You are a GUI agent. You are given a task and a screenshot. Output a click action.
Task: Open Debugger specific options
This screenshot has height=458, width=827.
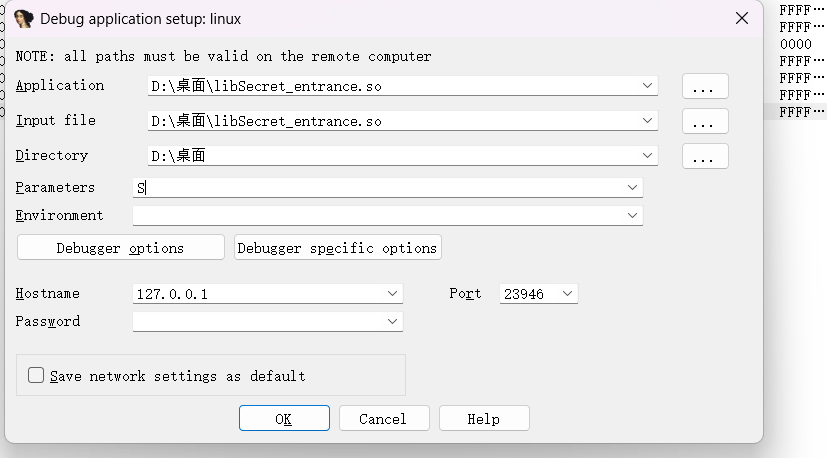click(337, 248)
